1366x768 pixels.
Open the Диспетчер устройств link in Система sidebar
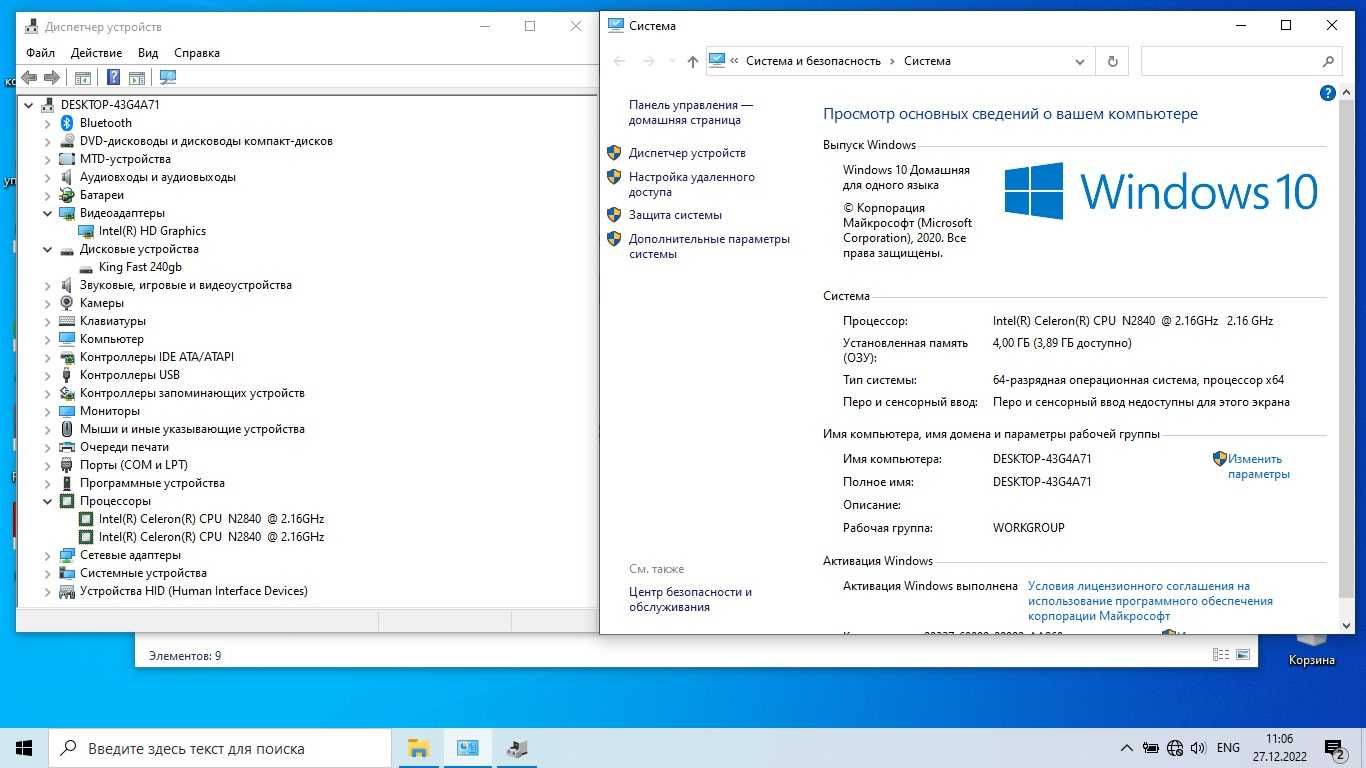(687, 153)
